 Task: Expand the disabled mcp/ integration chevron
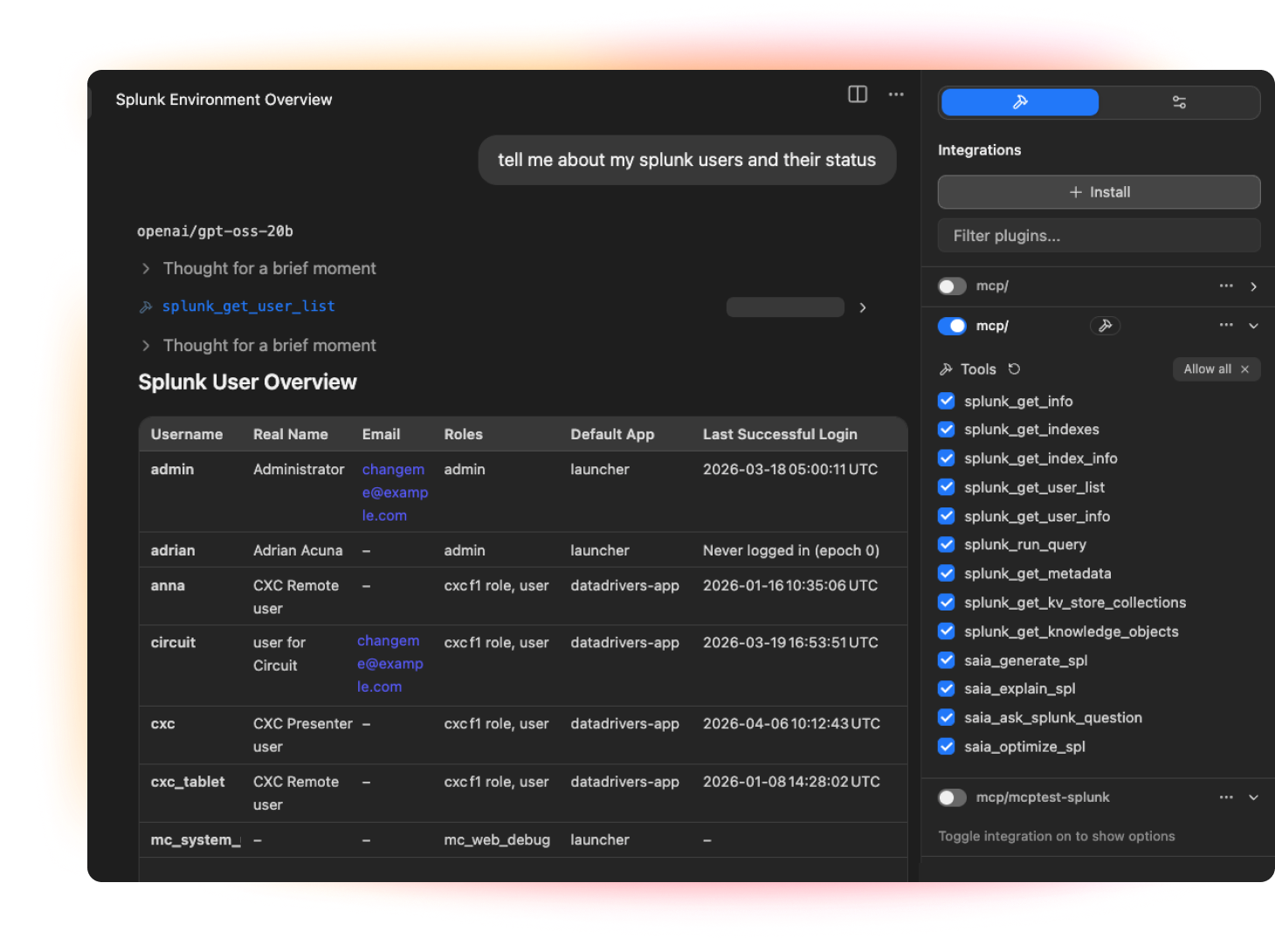[x=1253, y=286]
